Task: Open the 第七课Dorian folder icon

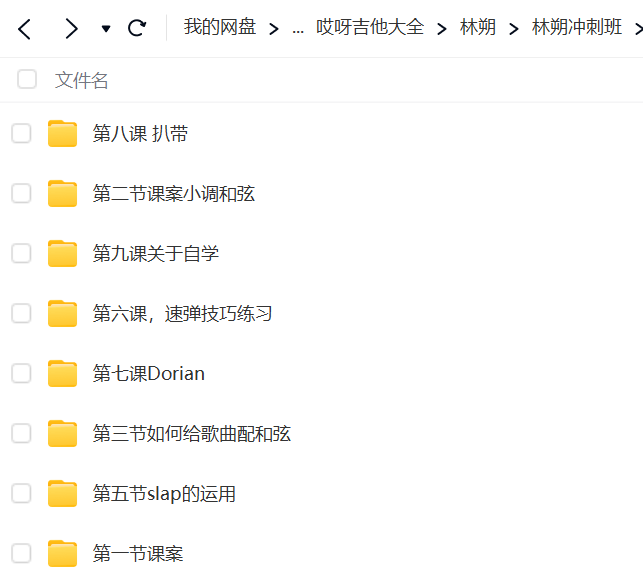Action: [62, 373]
